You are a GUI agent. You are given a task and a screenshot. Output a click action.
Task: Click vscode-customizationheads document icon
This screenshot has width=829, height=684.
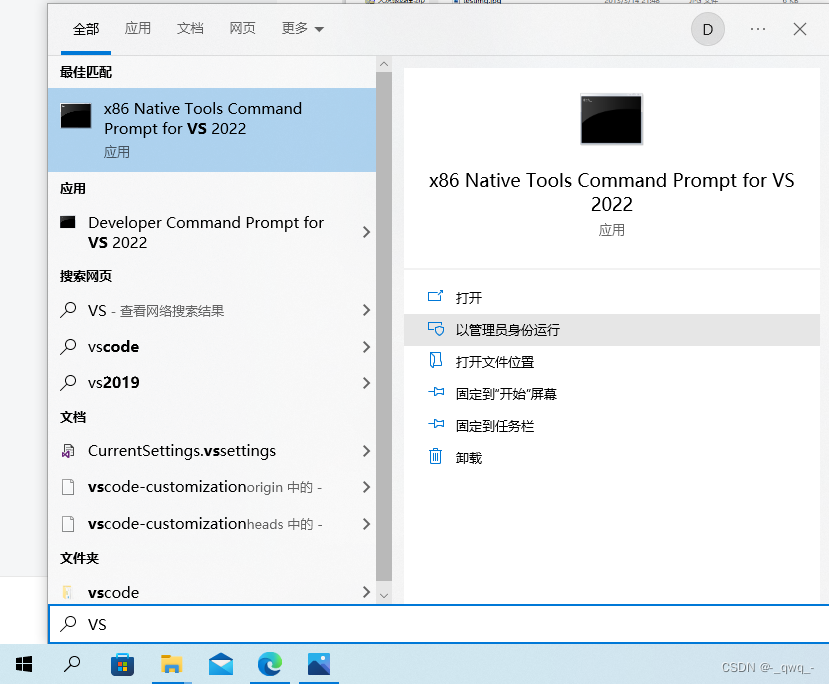pos(68,524)
